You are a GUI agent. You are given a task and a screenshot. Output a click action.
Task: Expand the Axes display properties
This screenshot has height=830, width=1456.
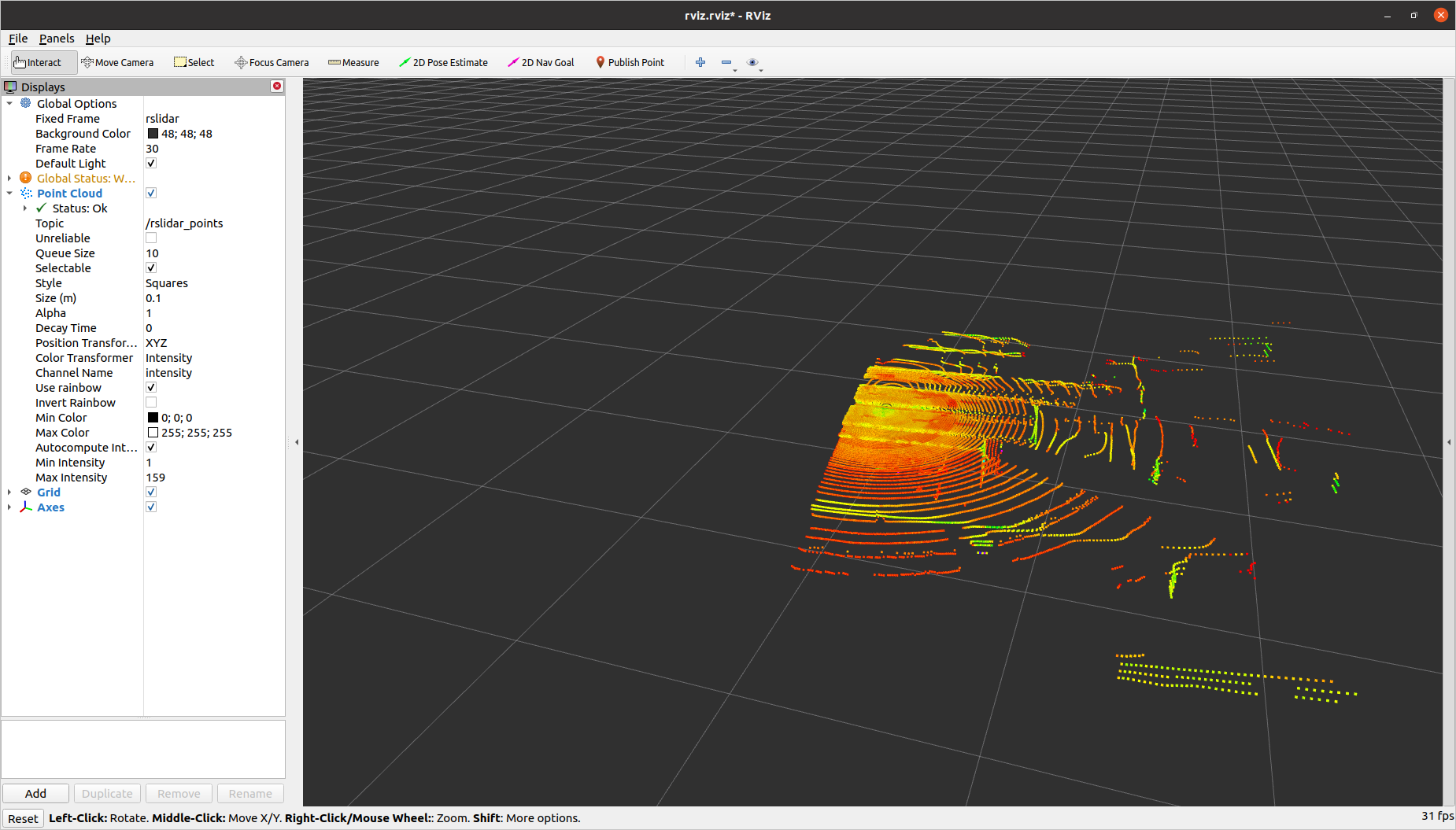tap(9, 507)
